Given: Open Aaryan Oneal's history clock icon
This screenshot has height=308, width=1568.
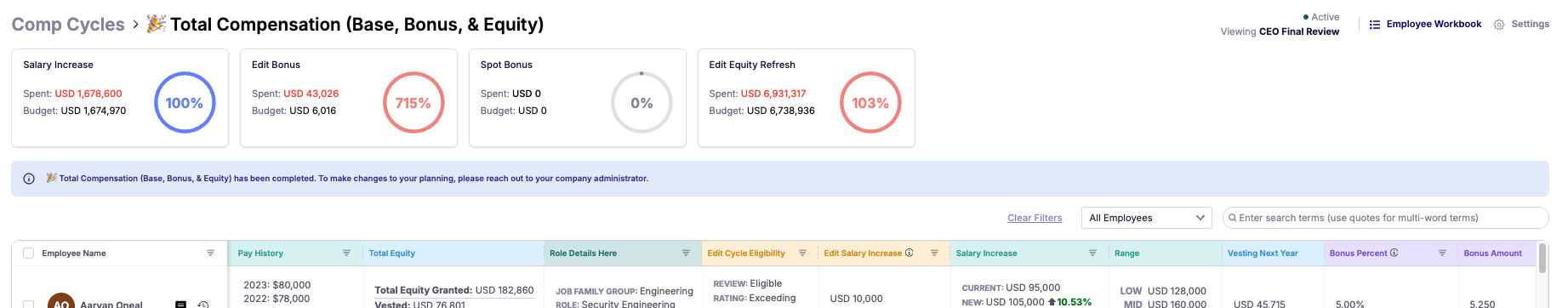Looking at the screenshot, I should point(203,304).
